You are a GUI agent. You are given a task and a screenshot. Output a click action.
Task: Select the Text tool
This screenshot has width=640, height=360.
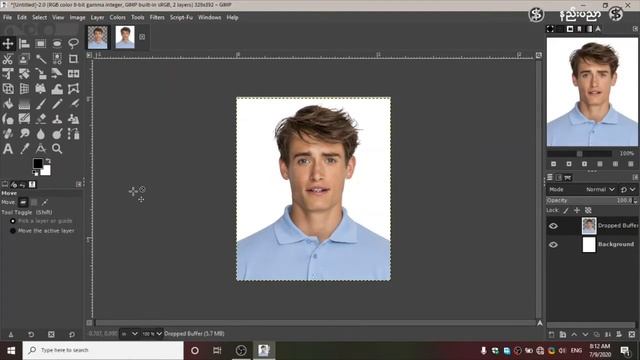point(8,149)
